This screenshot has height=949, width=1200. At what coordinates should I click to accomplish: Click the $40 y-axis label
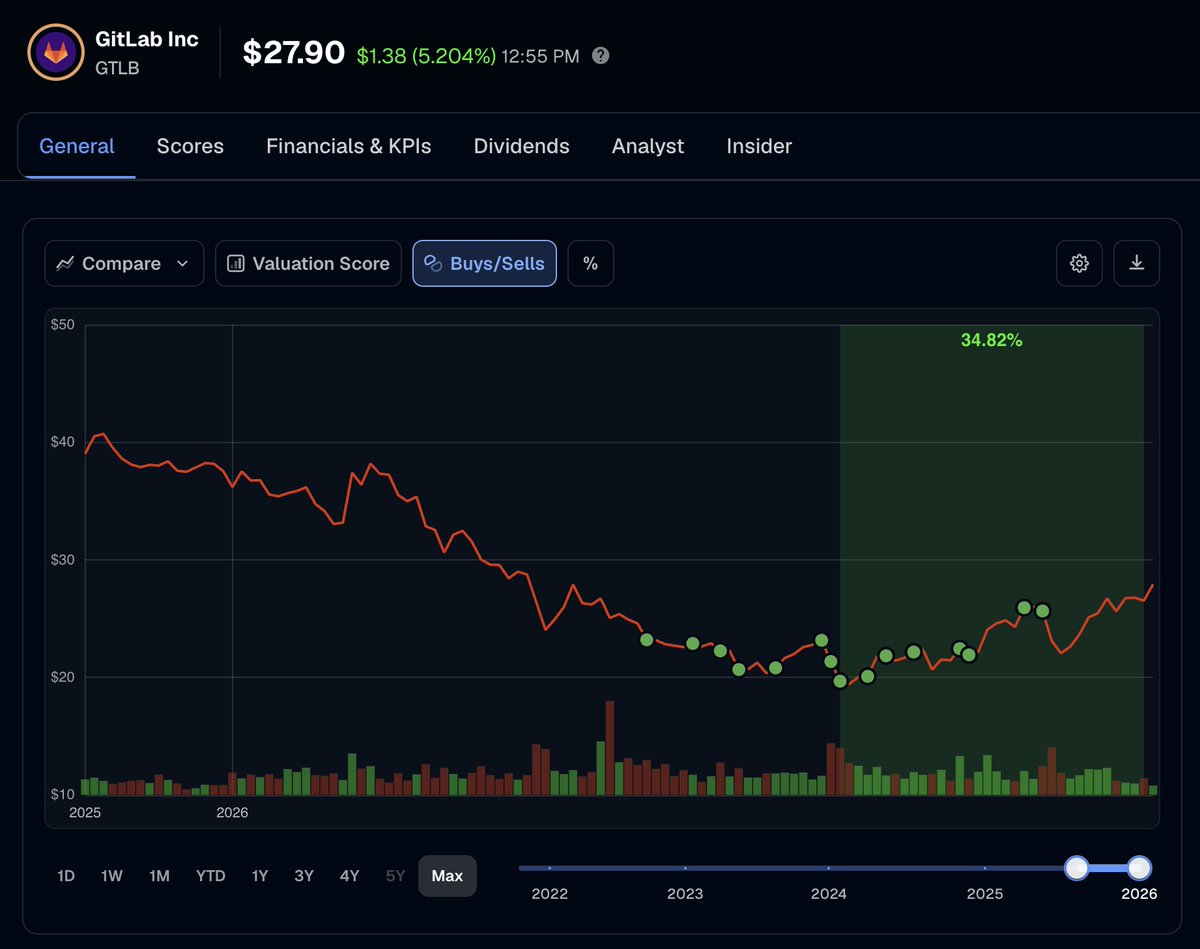click(x=64, y=442)
